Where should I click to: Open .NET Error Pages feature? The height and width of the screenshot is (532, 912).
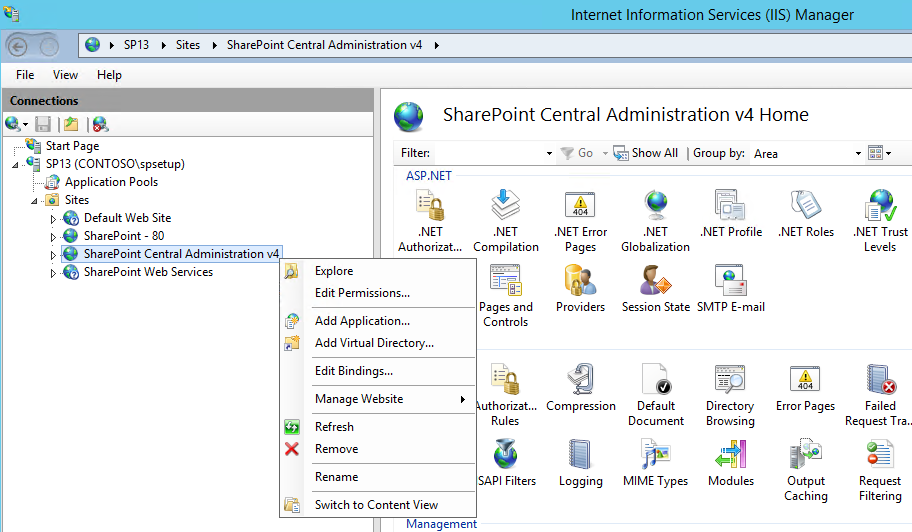pos(580,222)
